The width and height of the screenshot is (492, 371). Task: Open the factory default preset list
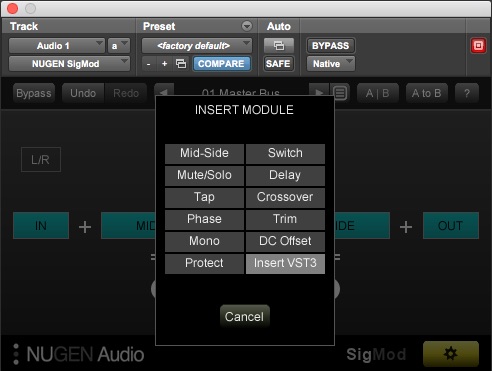(197, 46)
